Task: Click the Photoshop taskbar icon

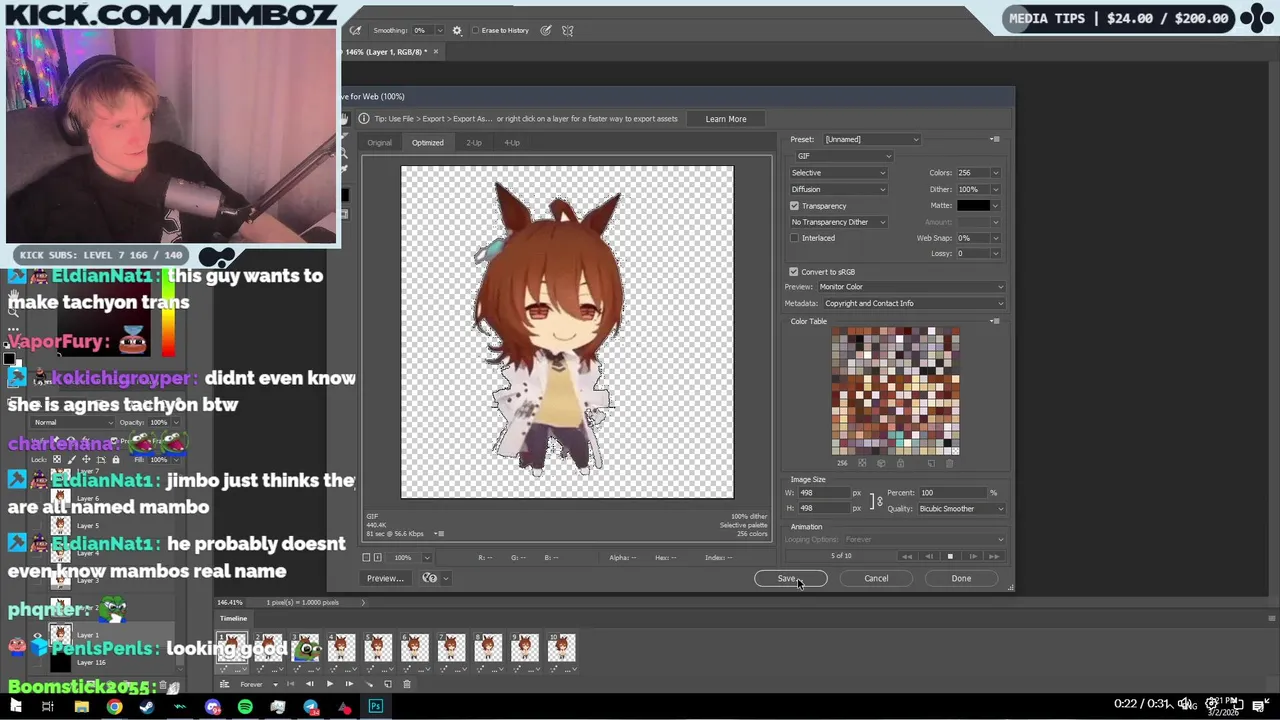Action: click(376, 707)
